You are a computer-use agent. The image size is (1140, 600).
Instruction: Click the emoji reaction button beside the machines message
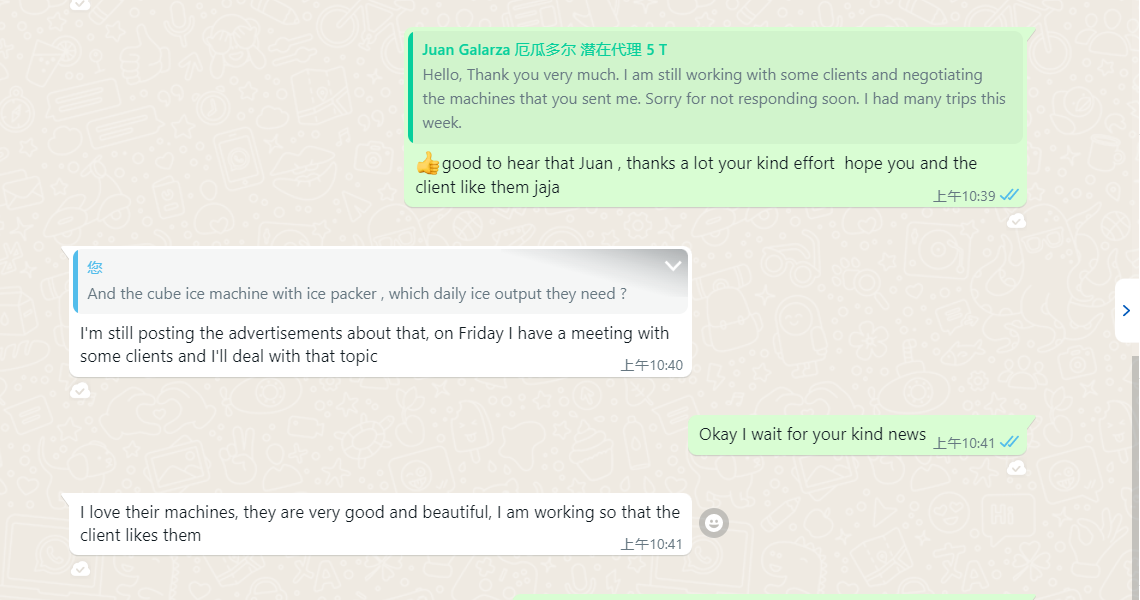pyautogui.click(x=713, y=522)
